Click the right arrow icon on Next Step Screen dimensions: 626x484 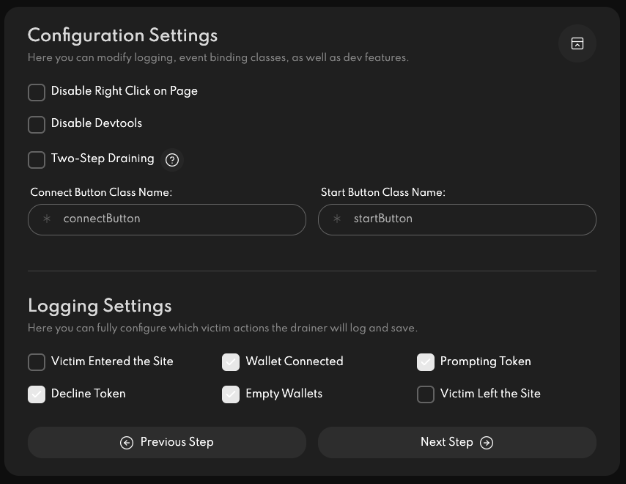click(x=487, y=442)
